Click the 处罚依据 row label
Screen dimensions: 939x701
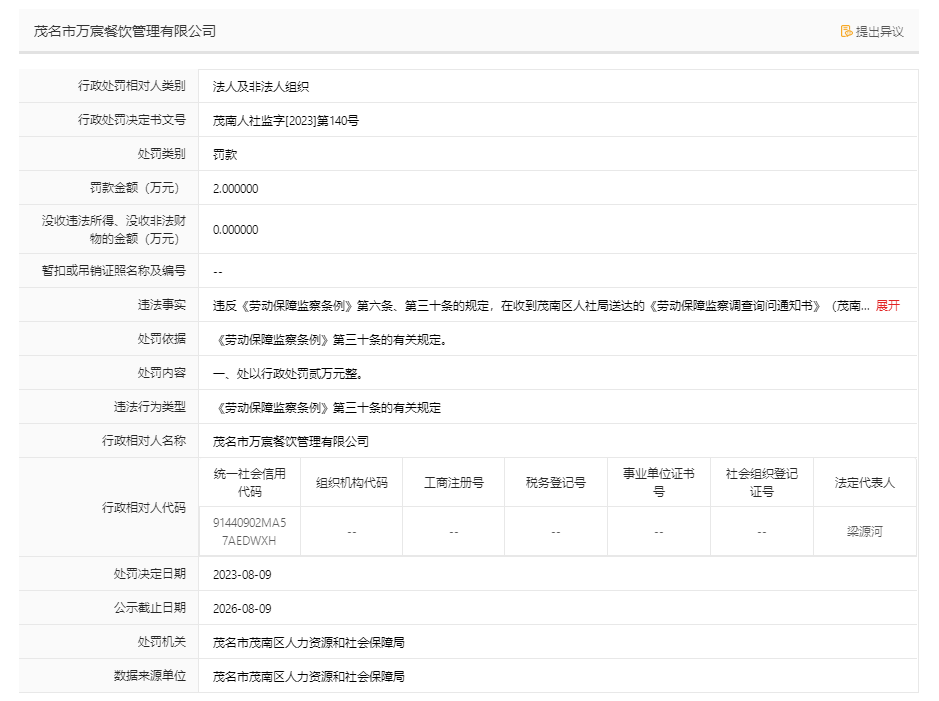point(162,339)
